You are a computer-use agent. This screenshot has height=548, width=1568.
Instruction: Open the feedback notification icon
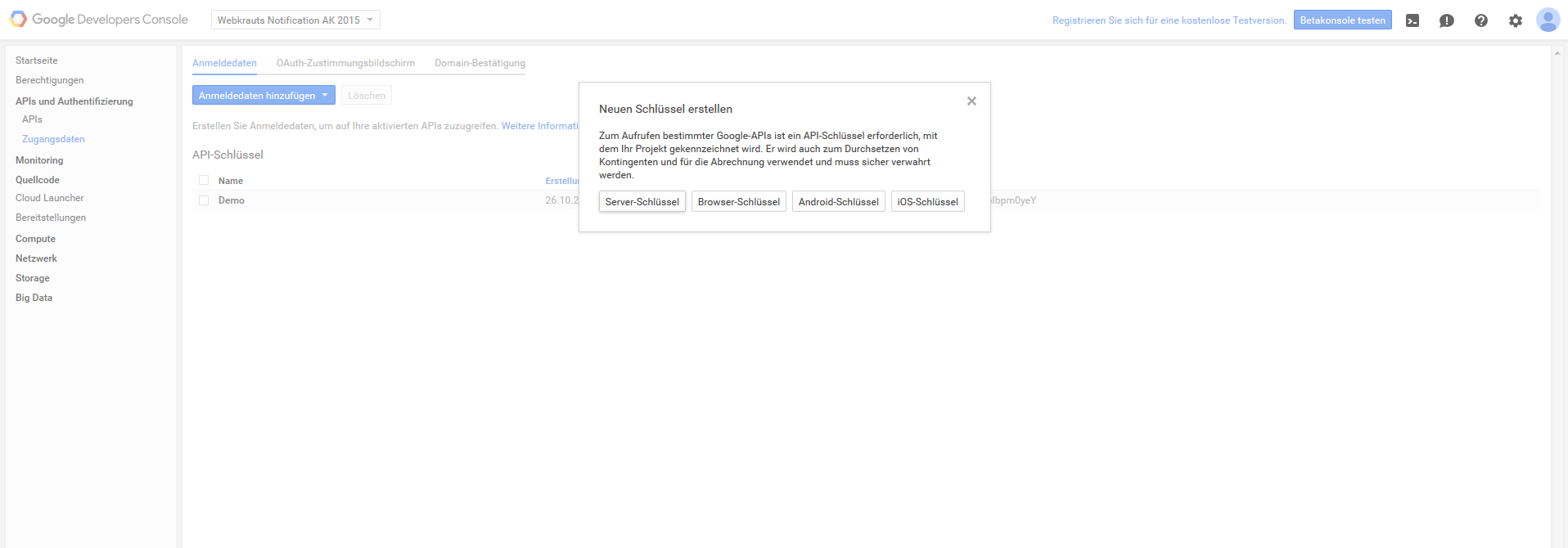pos(1447,20)
